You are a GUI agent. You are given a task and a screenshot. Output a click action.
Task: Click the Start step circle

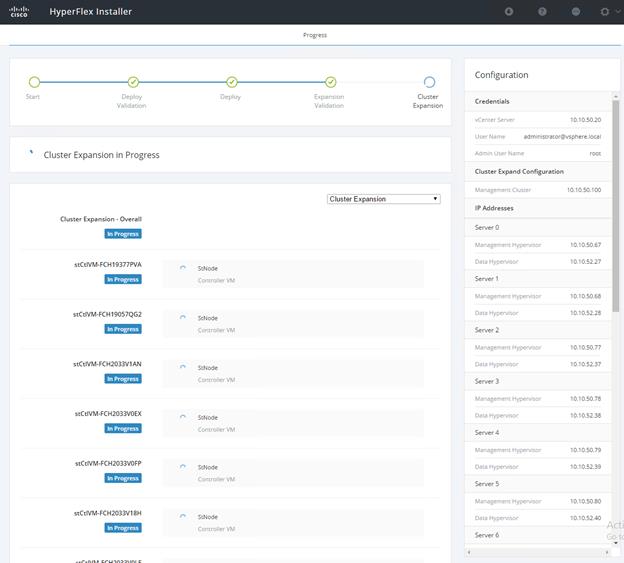click(x=34, y=82)
